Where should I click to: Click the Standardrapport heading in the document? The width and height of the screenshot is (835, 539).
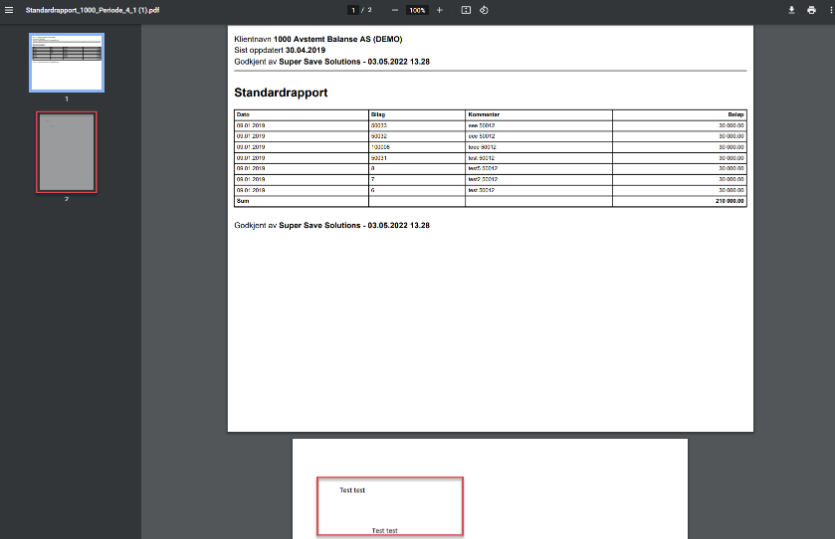point(281,93)
